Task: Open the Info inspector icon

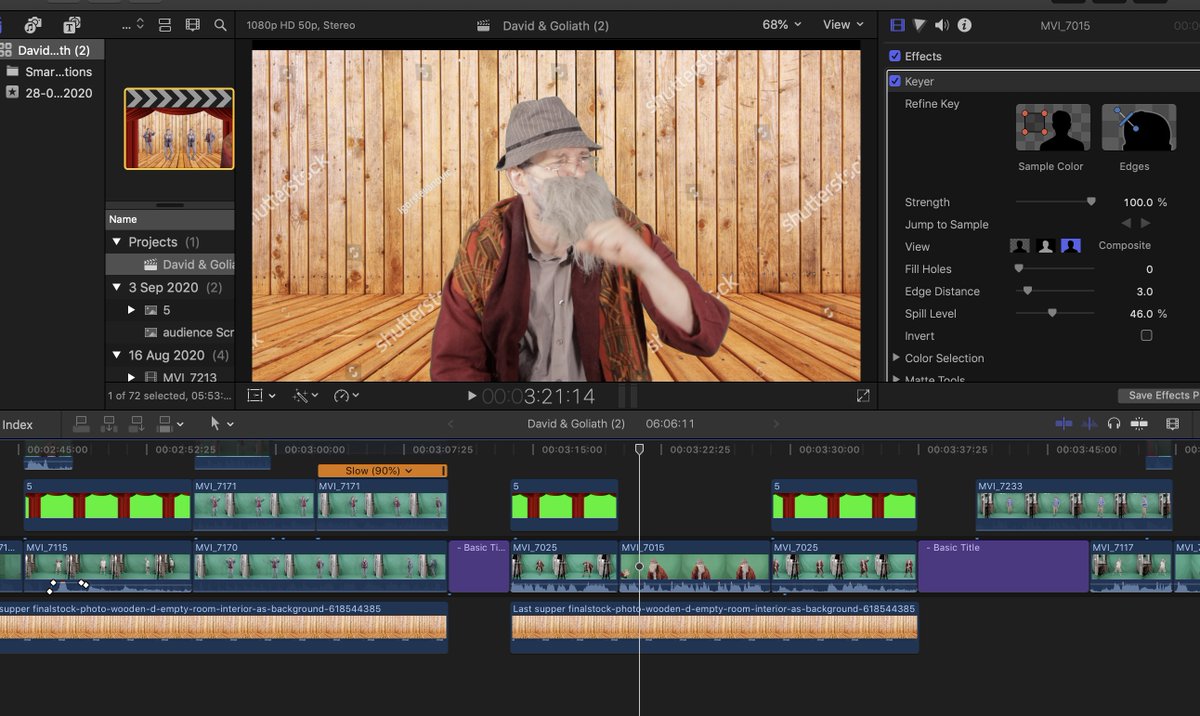Action: click(x=964, y=24)
